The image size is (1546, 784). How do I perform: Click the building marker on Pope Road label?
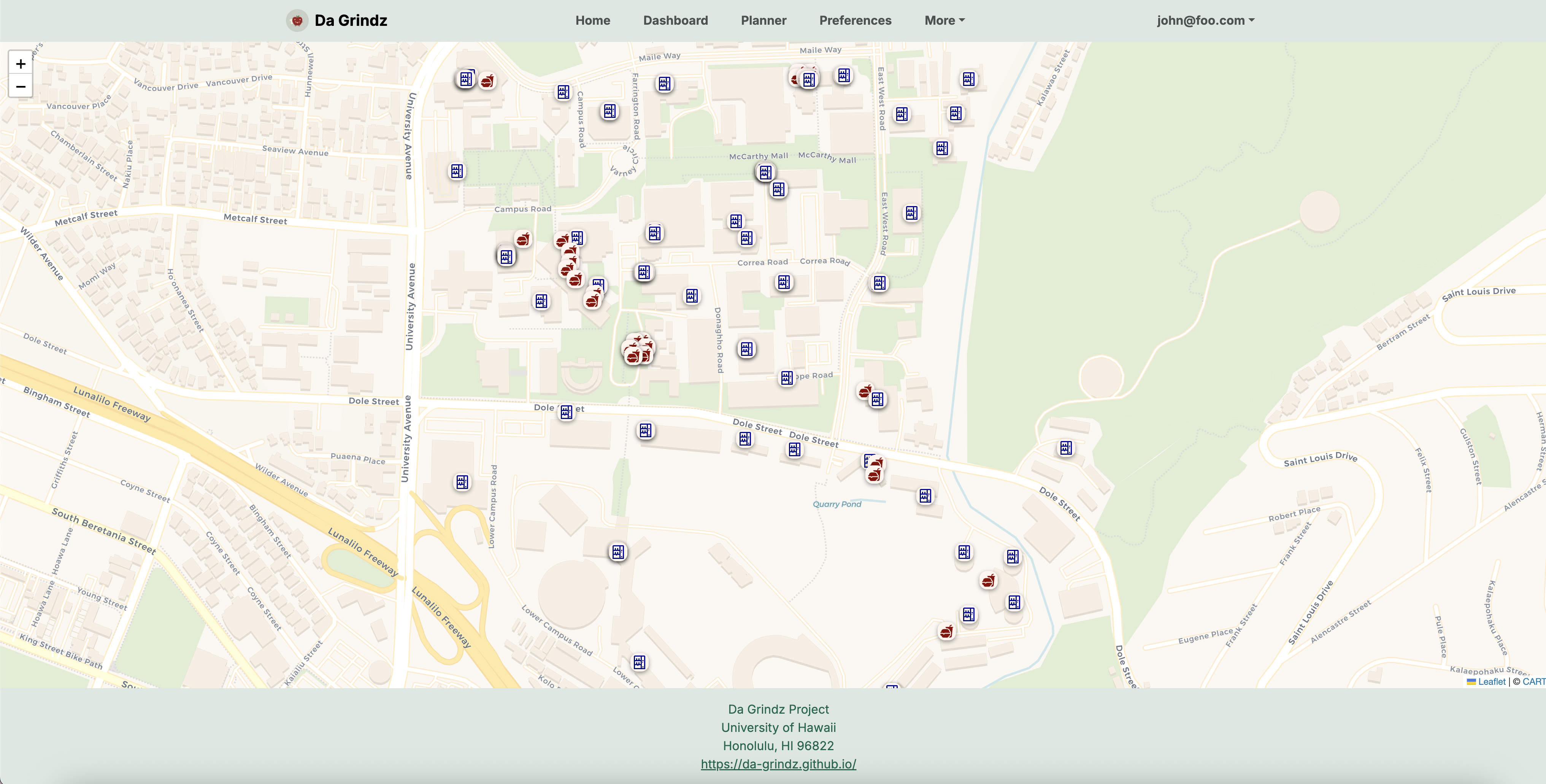click(786, 378)
